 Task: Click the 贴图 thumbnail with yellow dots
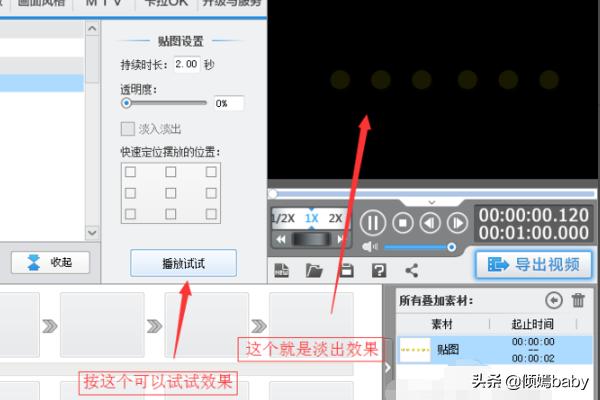[x=415, y=350]
